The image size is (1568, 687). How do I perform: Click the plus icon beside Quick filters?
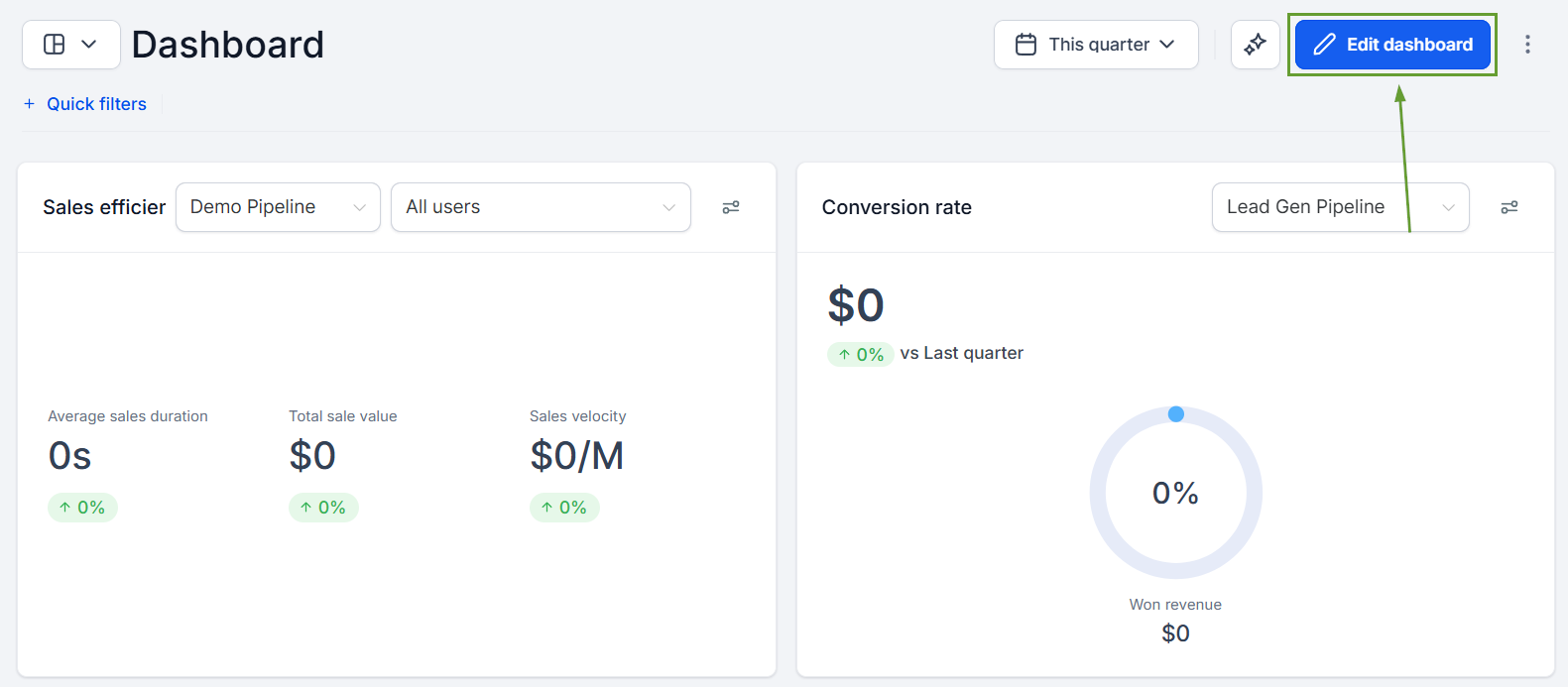(30, 104)
